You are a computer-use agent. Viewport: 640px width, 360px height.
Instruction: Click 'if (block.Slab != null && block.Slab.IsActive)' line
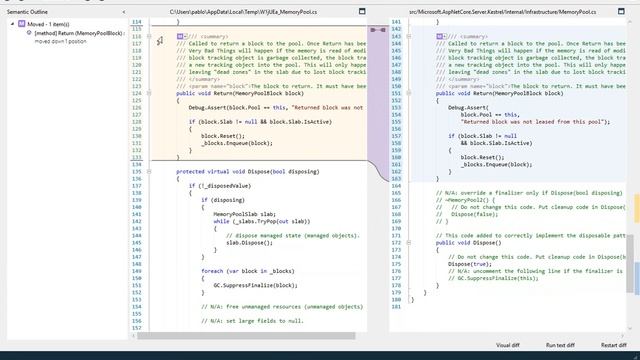point(260,122)
